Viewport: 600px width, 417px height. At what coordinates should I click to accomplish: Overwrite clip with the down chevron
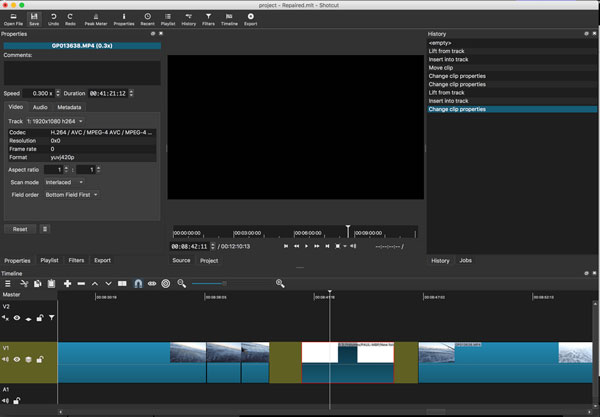pyautogui.click(x=108, y=283)
